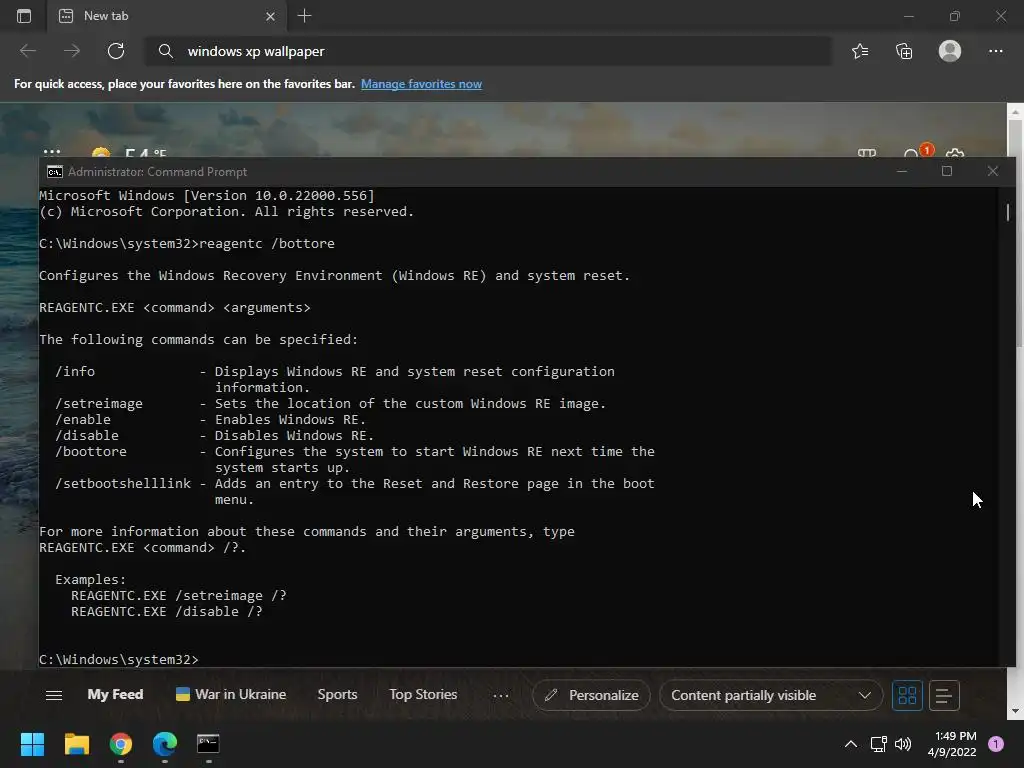Open the network tray icon
1024x768 pixels.
(x=878, y=744)
